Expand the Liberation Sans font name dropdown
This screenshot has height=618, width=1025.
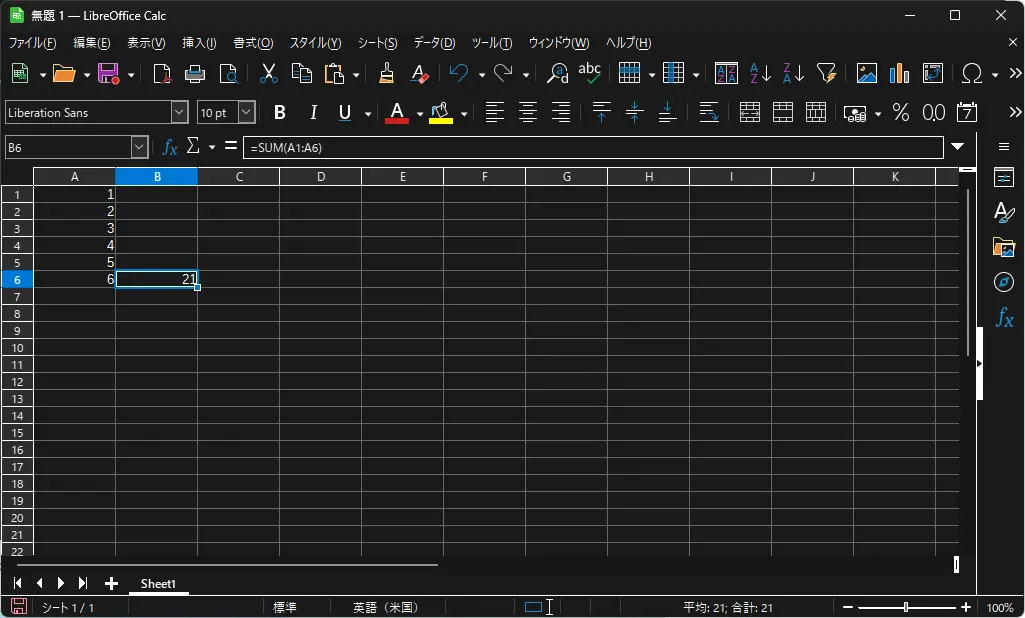pos(179,113)
